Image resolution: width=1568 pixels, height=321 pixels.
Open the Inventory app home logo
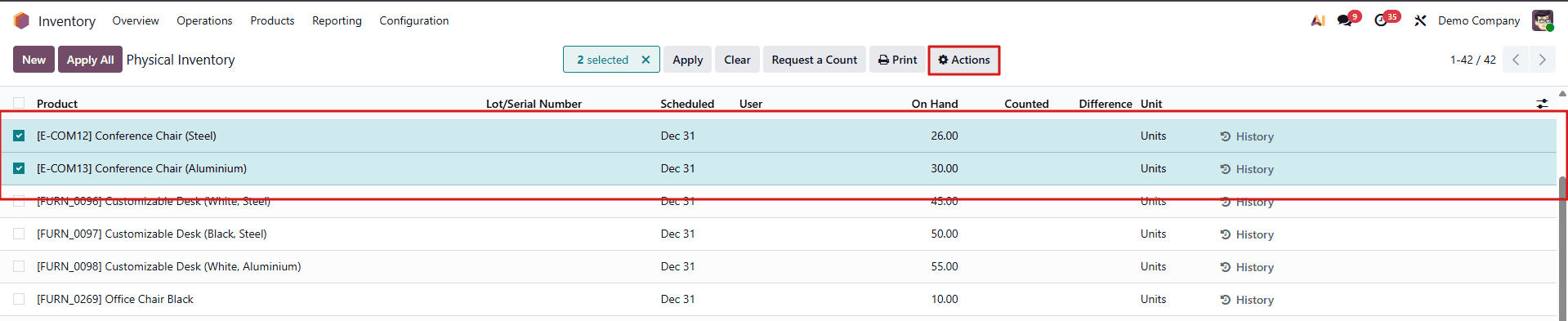22,20
